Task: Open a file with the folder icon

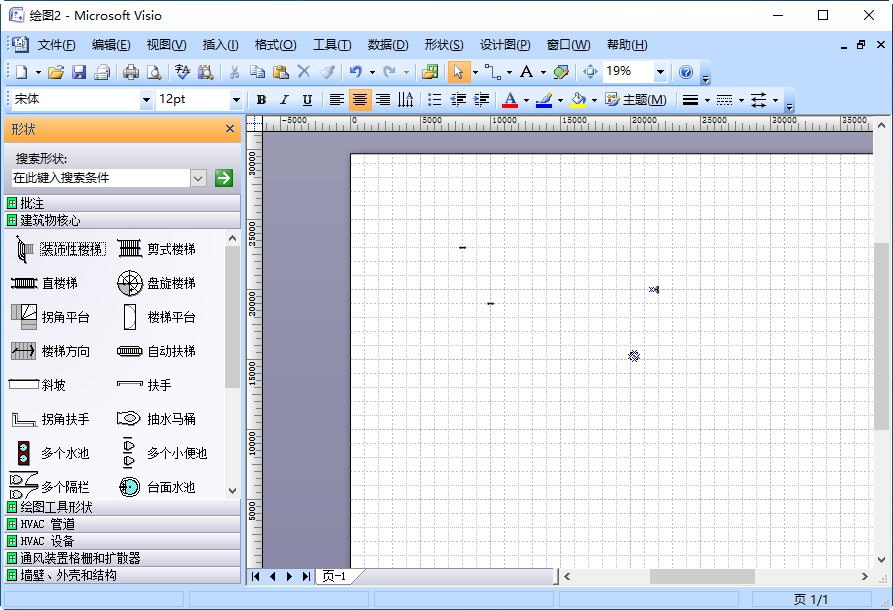Action: pos(56,72)
